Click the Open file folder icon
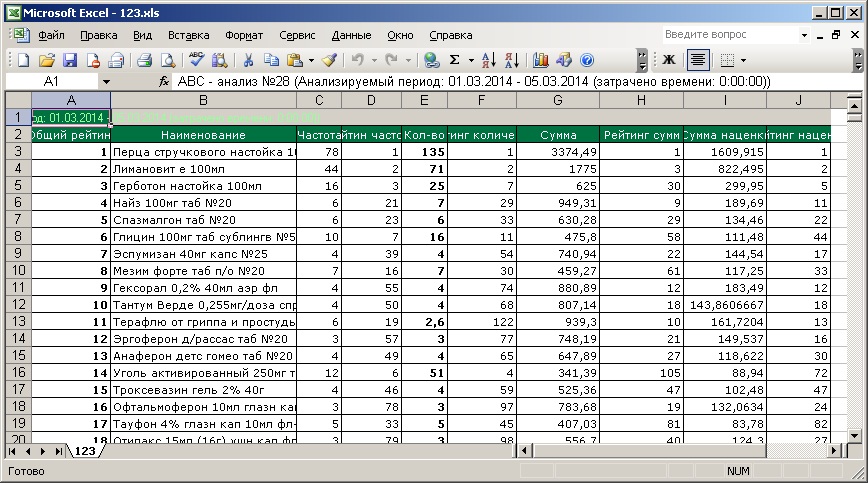Screen dimensions: 868x483 (46, 60)
